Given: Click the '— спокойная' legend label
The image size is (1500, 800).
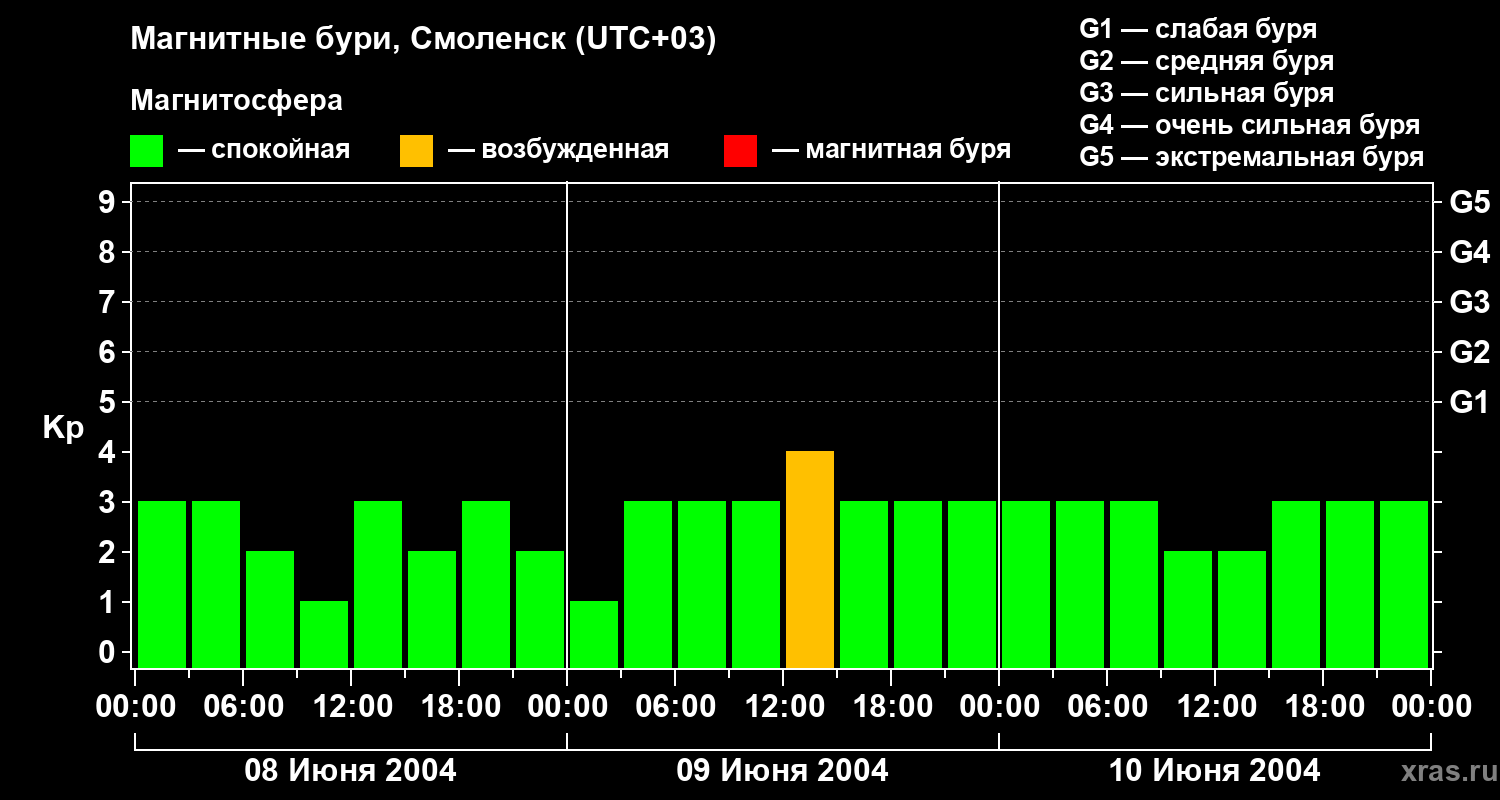Looking at the screenshot, I should pyautogui.click(x=264, y=150).
